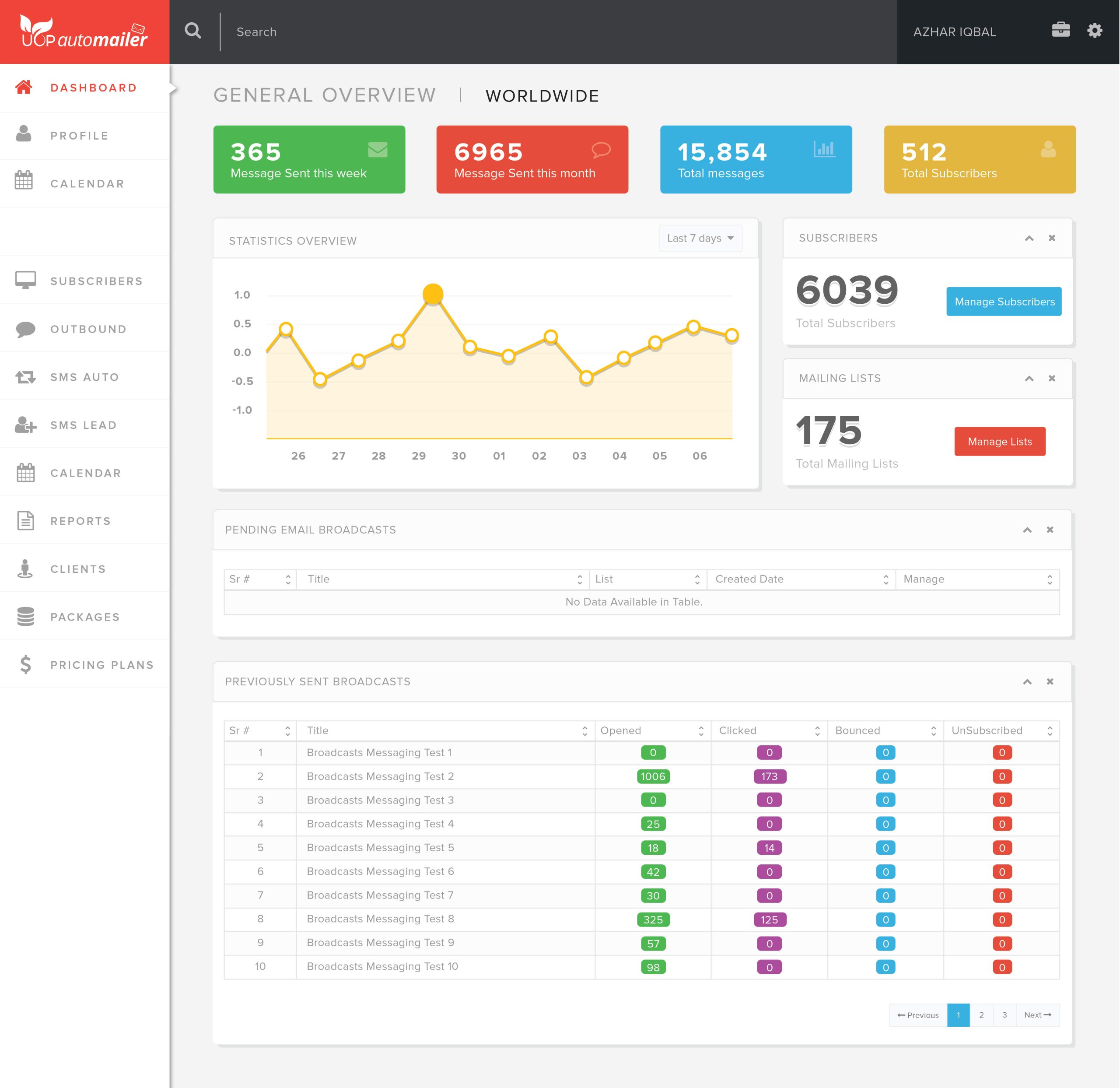
Task: Go to Outbound menu item
Action: tap(88, 329)
